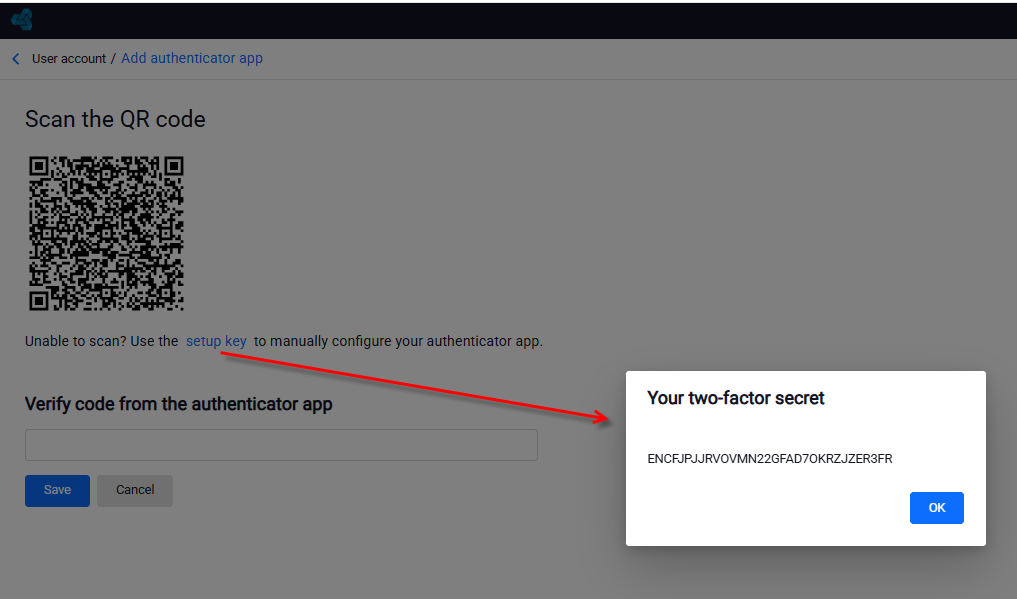Click the app logo in the top bar
1017x599 pixels.
click(22, 20)
